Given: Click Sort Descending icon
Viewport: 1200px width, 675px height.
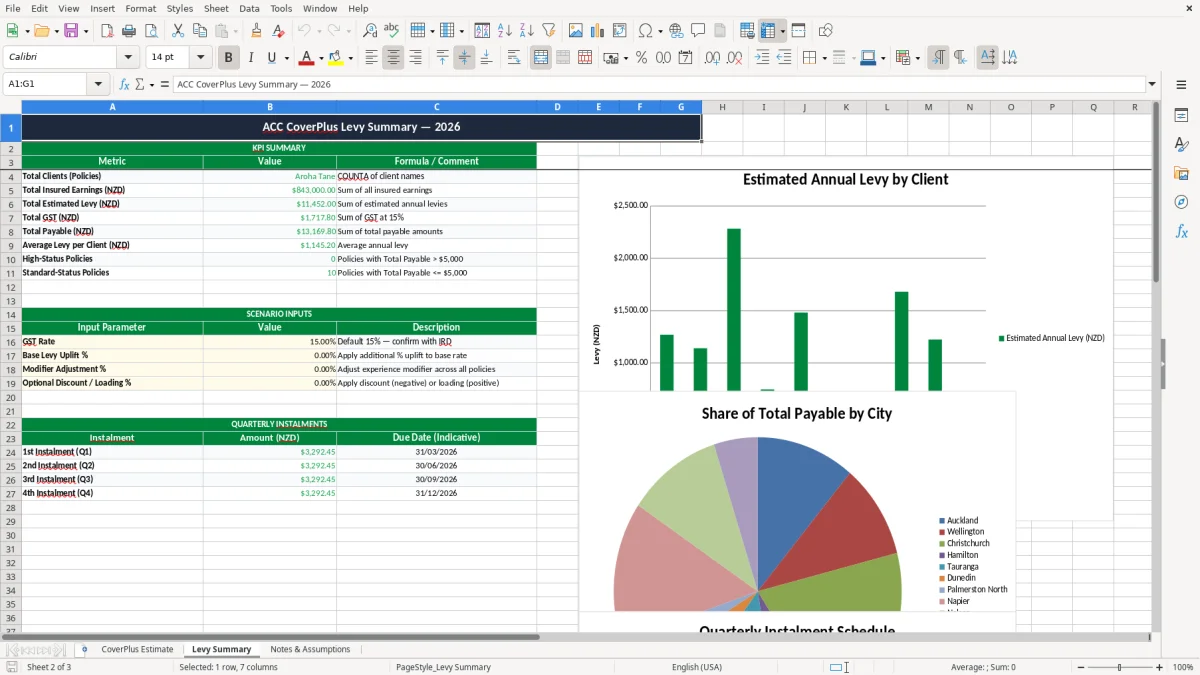Looking at the screenshot, I should point(527,31).
